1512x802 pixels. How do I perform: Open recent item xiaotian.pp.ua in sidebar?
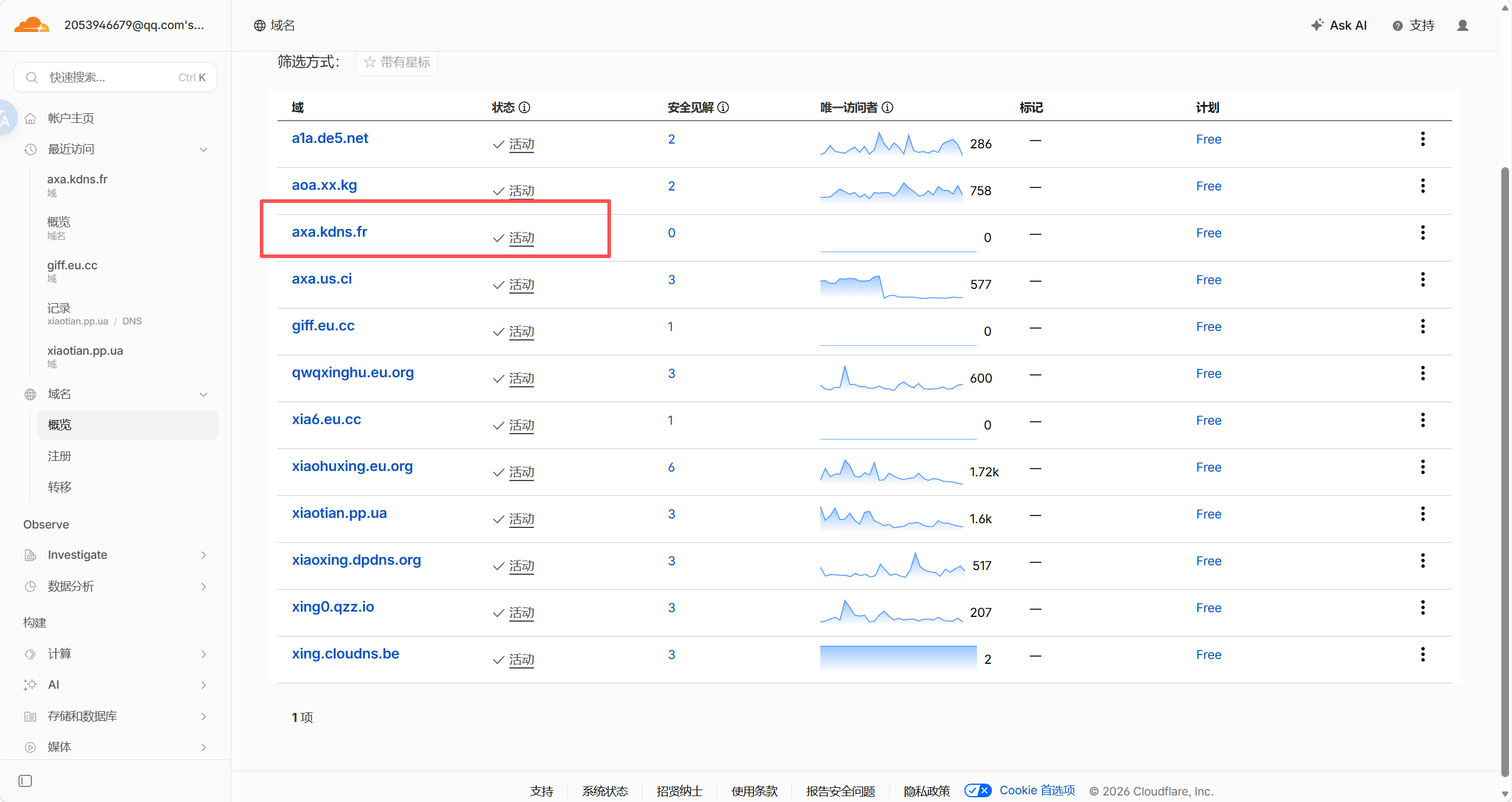85,356
